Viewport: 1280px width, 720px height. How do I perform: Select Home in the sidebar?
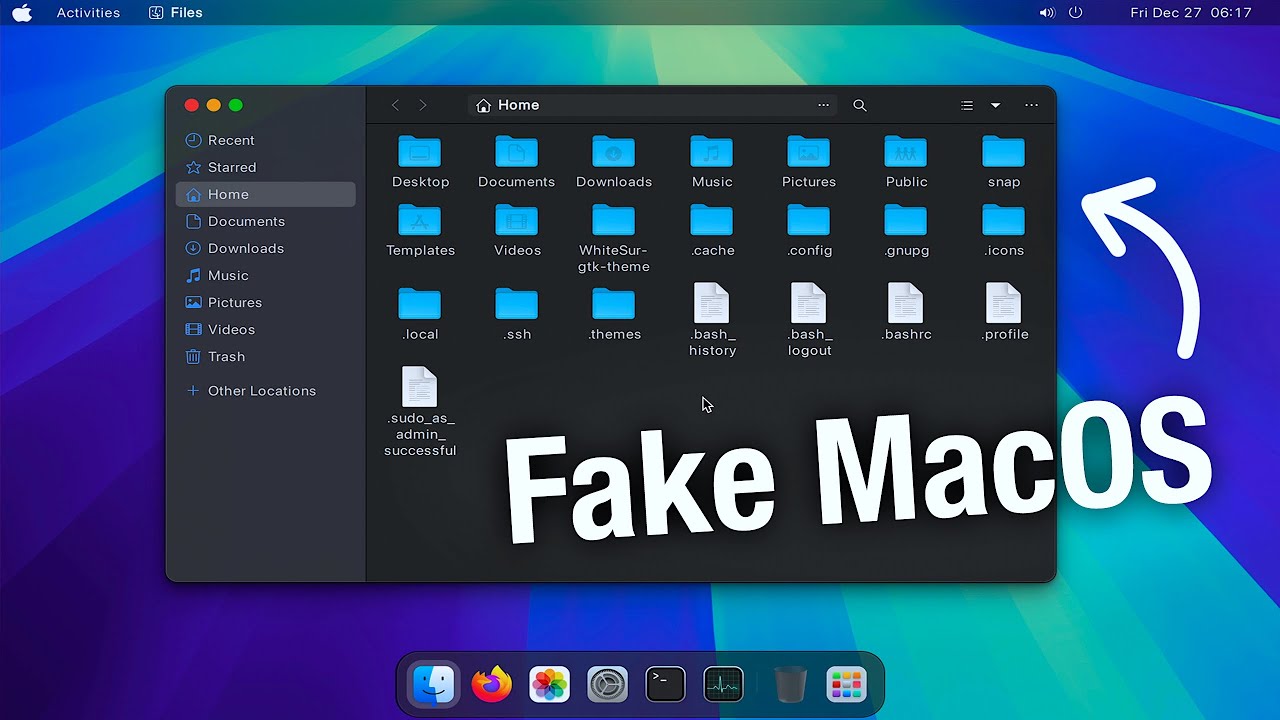click(265, 194)
